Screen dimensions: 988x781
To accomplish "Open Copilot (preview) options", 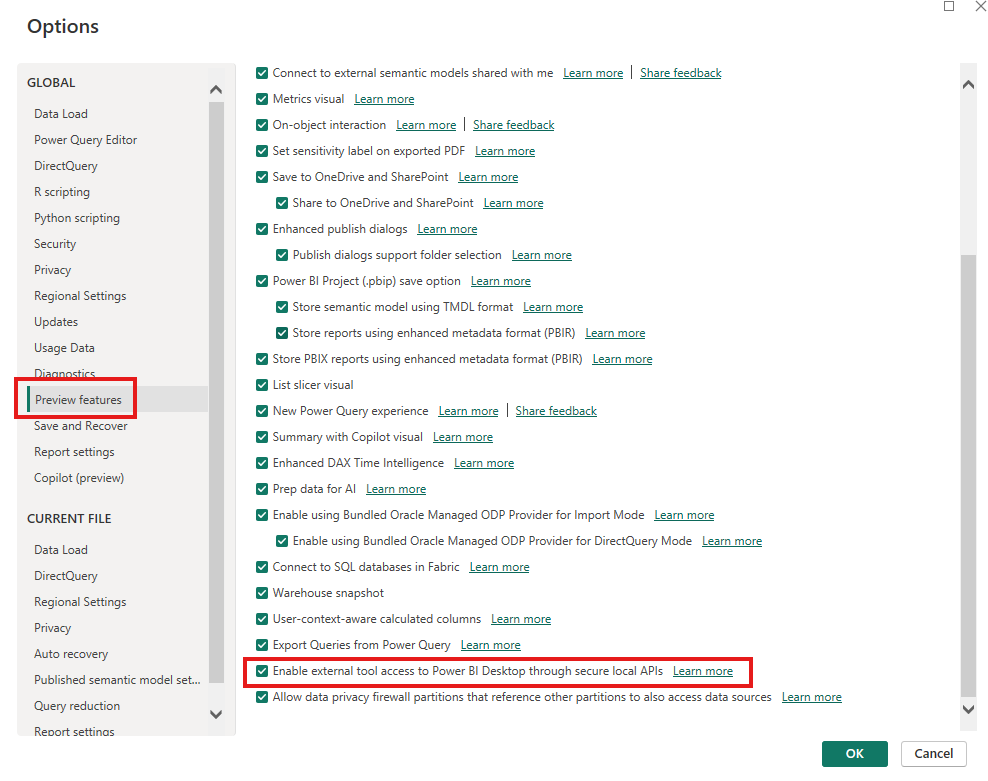I will click(x=79, y=478).
